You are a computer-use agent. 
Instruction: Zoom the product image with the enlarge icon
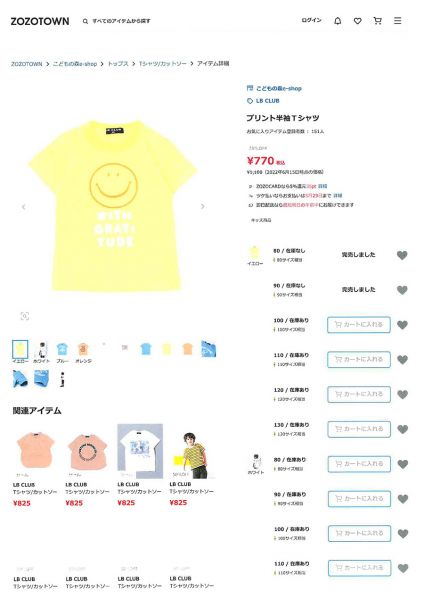pos(24,316)
